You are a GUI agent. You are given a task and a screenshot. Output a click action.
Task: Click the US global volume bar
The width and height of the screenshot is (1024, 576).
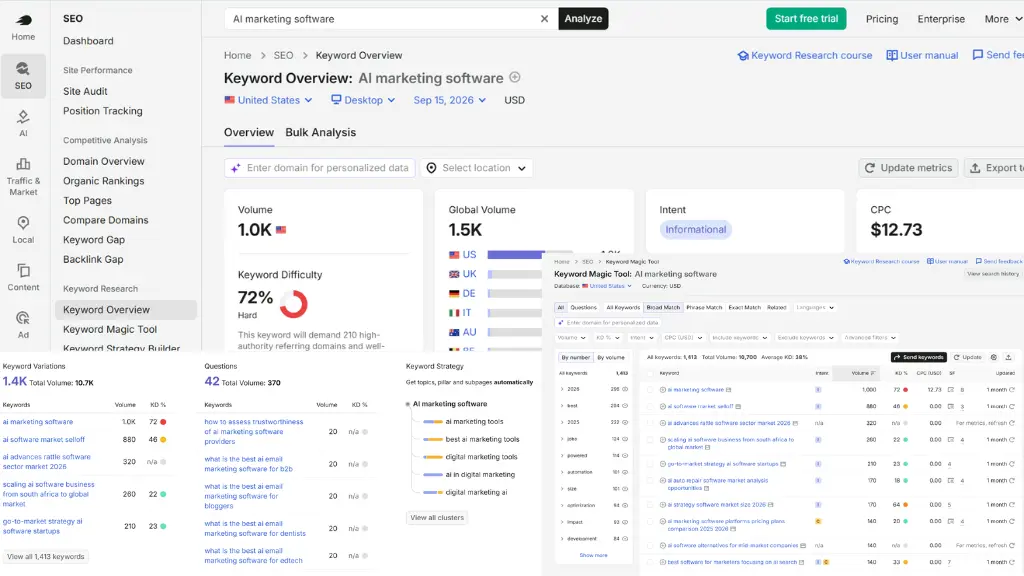tap(516, 255)
